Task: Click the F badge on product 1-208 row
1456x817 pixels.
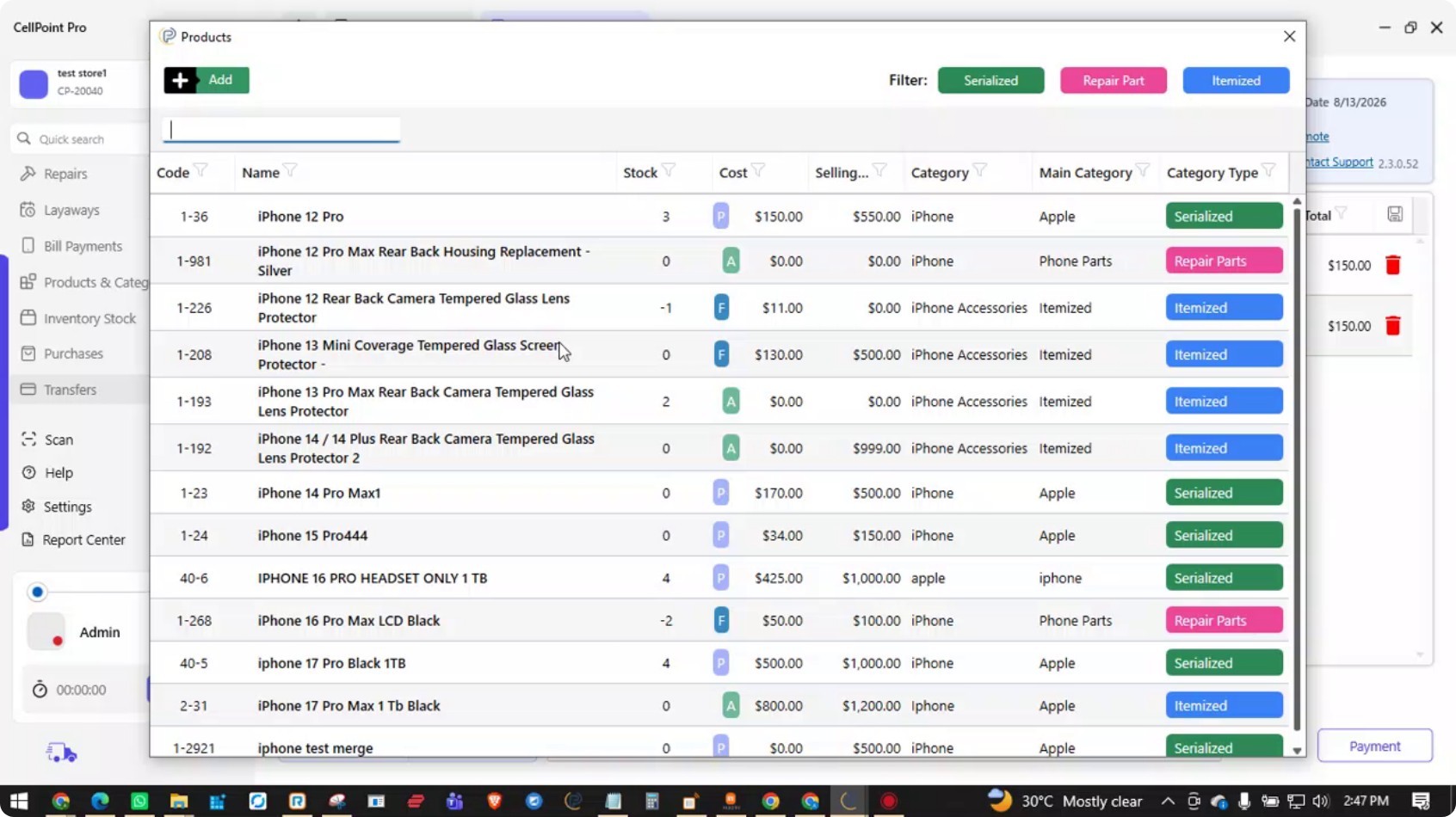Action: (x=721, y=354)
